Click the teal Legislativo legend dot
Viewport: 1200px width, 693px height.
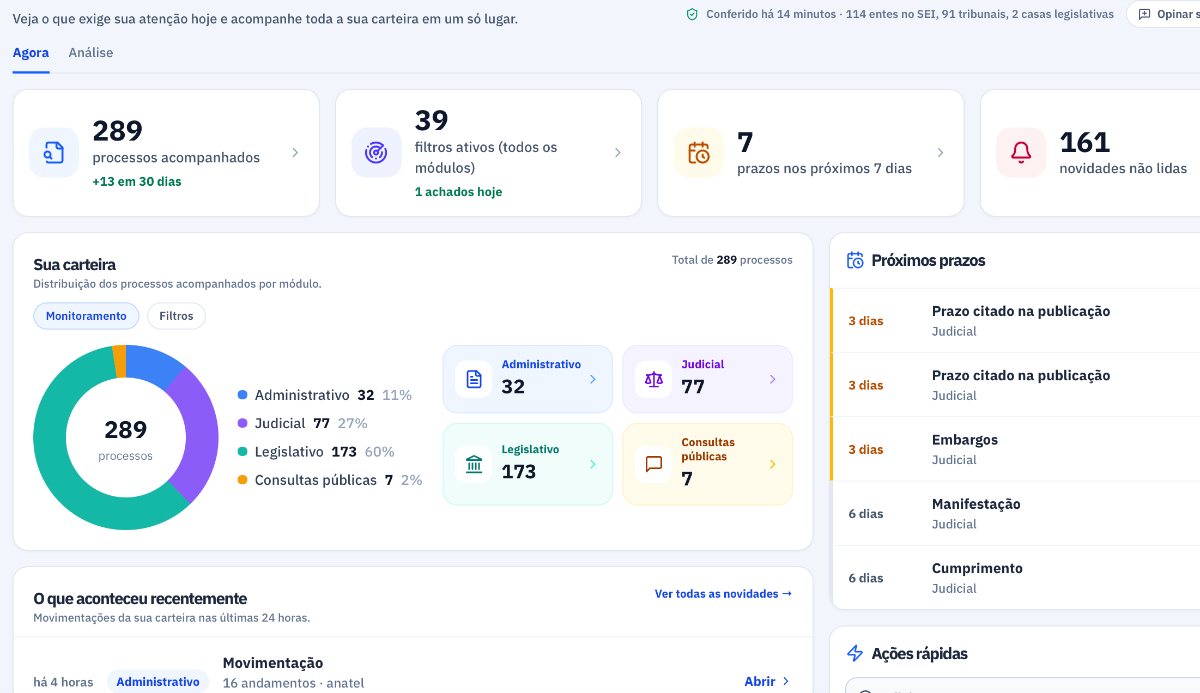coord(242,452)
